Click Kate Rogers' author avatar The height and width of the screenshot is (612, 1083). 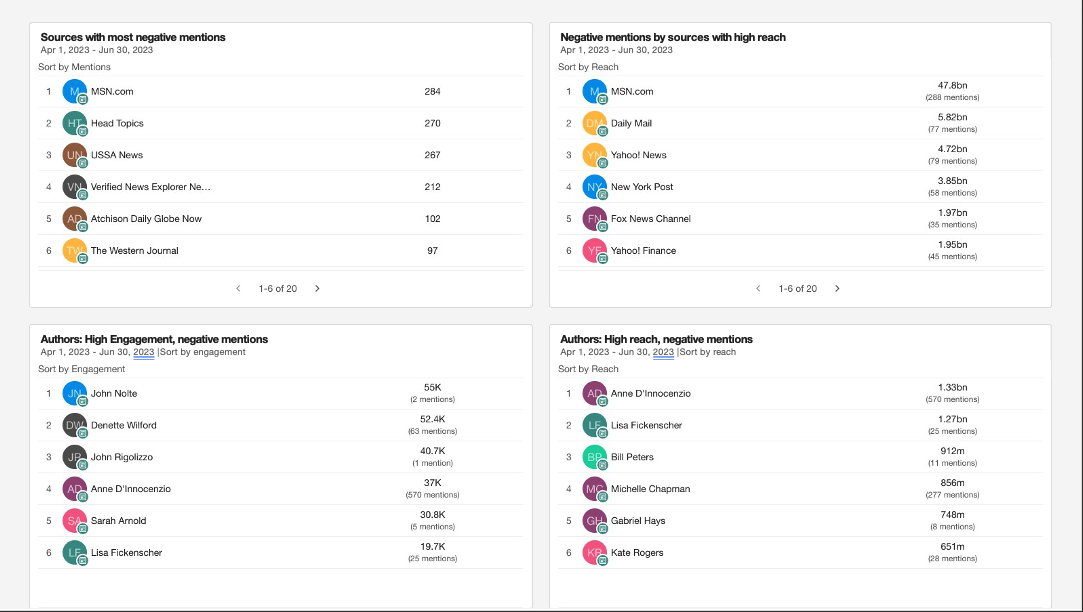pos(595,553)
